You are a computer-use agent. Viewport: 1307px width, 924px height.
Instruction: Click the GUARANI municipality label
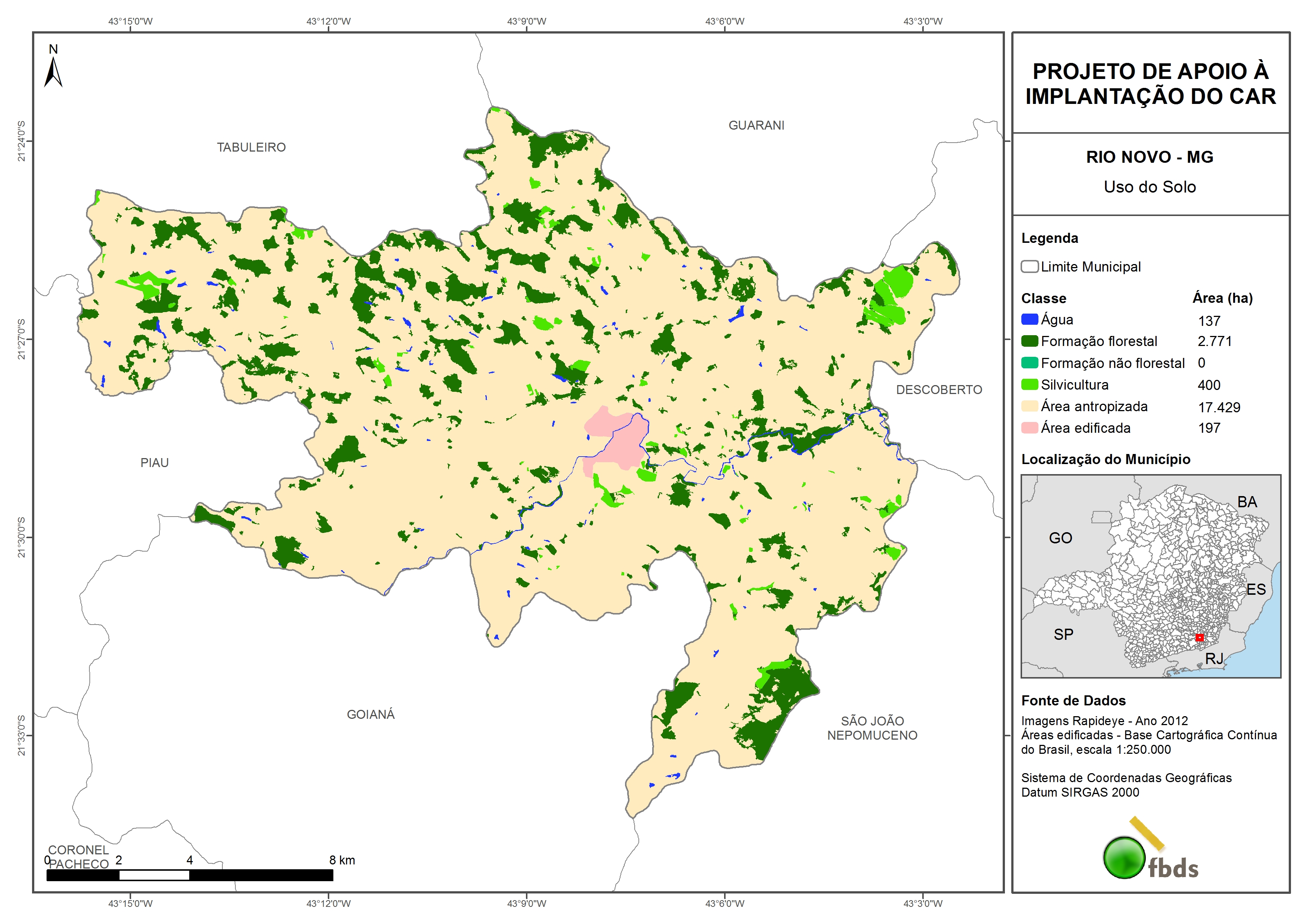point(756,125)
